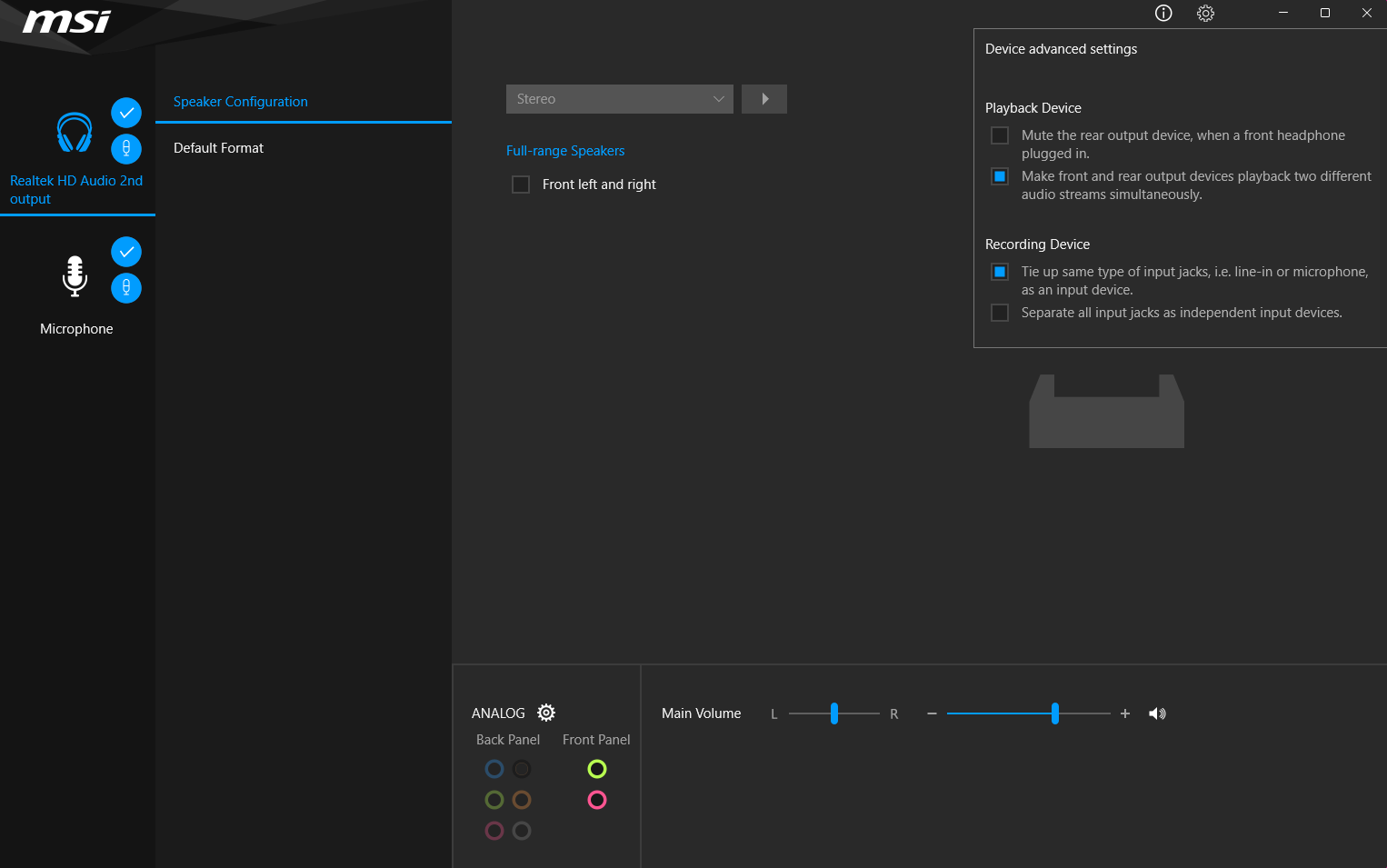1387x868 pixels.
Task: Increase main volume with plus icon
Action: [x=1125, y=713]
